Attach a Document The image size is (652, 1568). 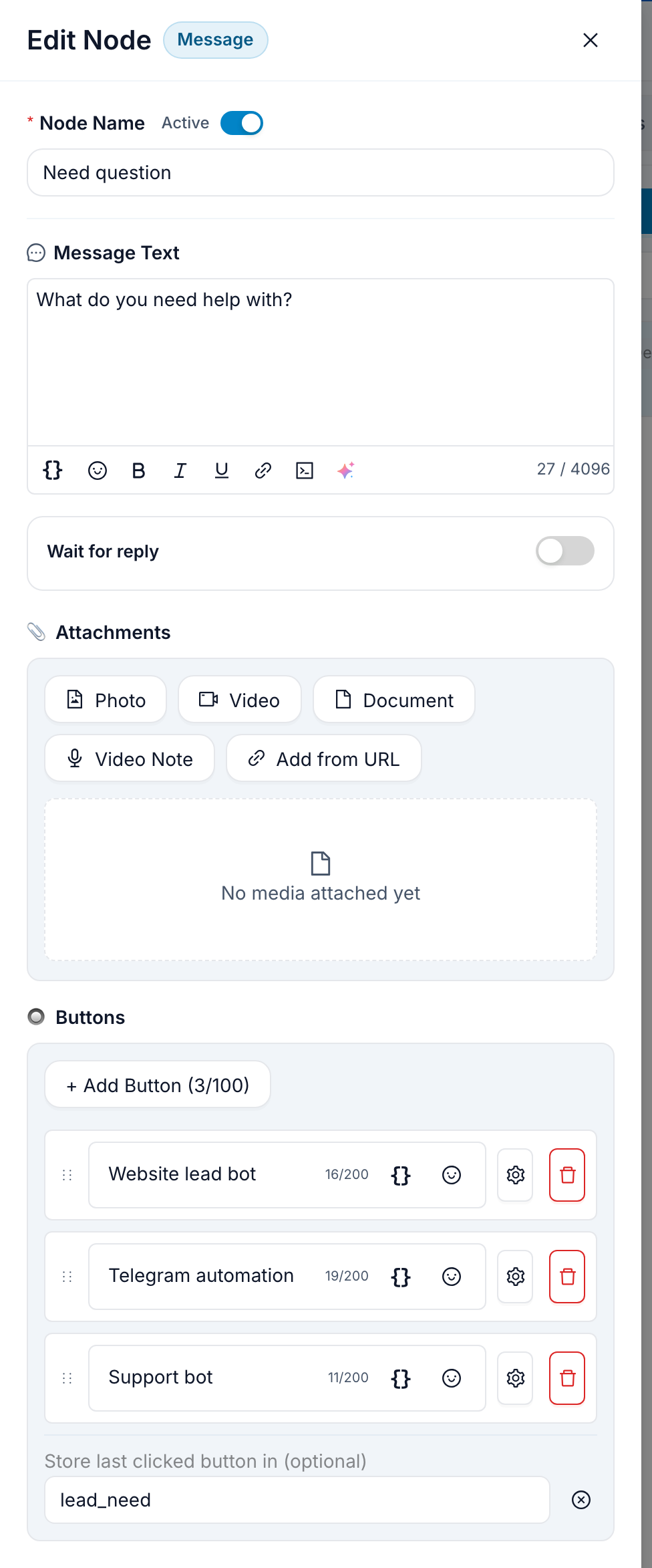(394, 700)
